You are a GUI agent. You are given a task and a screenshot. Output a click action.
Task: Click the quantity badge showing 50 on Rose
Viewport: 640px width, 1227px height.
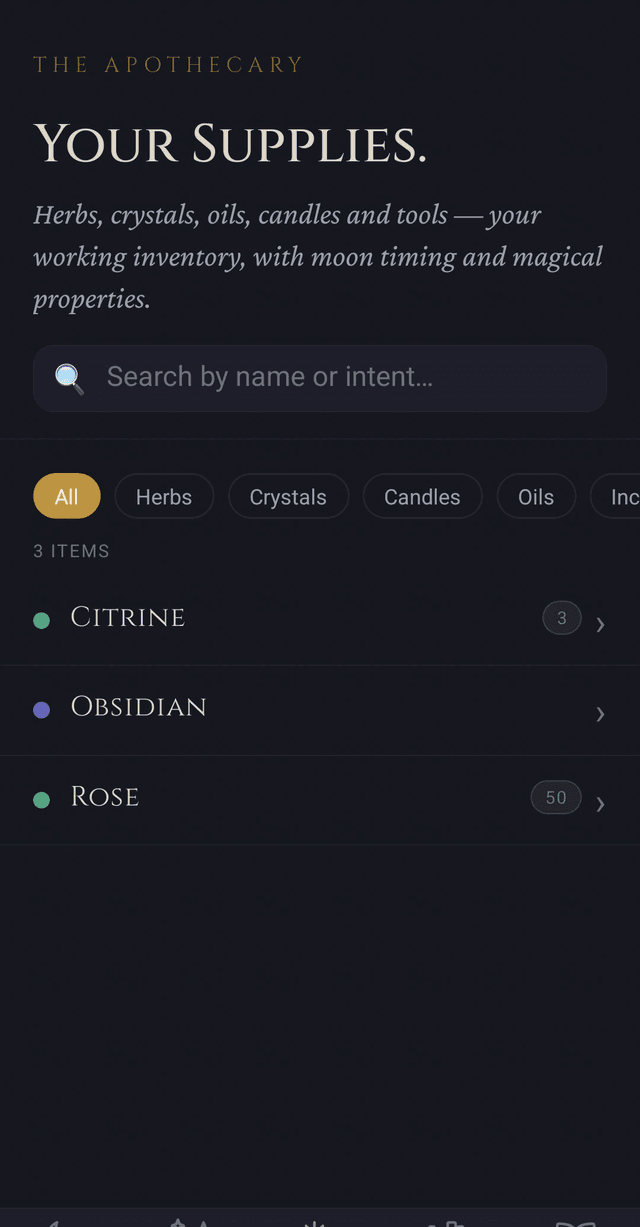[x=556, y=797]
